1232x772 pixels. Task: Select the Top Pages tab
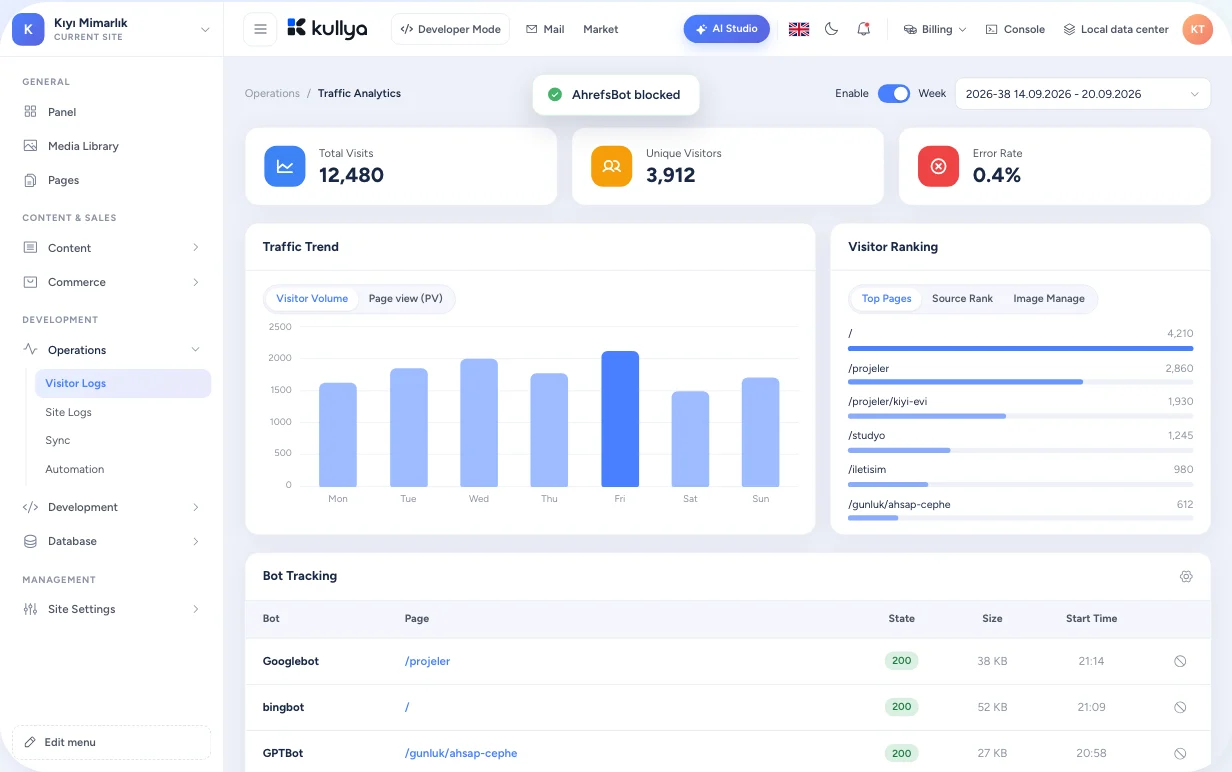886,298
